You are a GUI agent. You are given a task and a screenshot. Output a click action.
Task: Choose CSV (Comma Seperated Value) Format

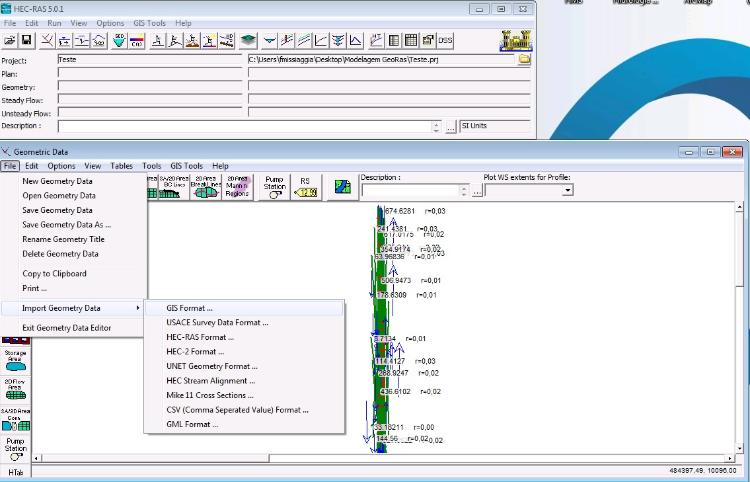tap(244, 410)
